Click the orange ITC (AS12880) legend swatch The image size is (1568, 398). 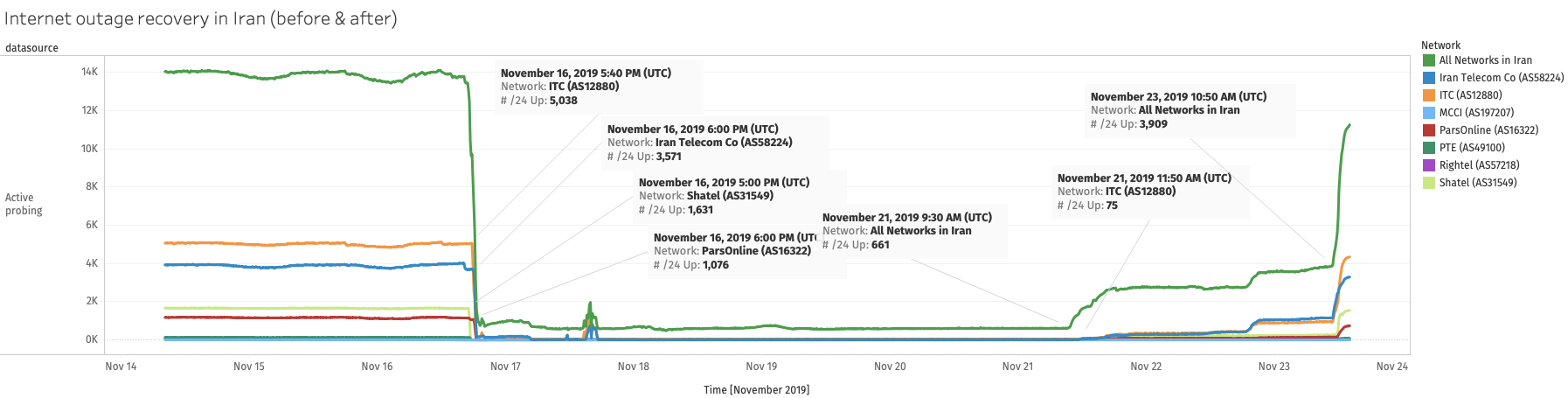pyautogui.click(x=1428, y=95)
